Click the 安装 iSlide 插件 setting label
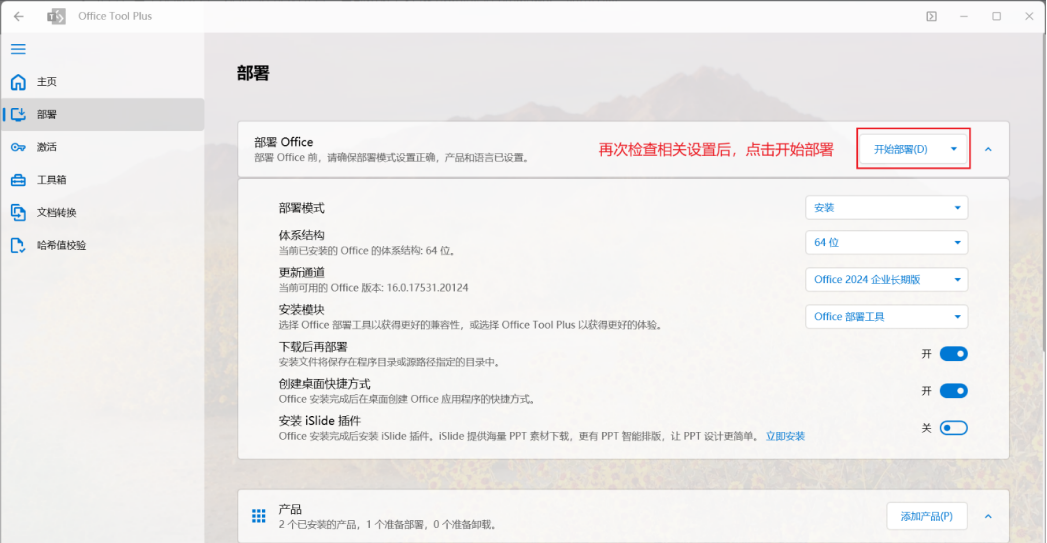 pos(320,421)
